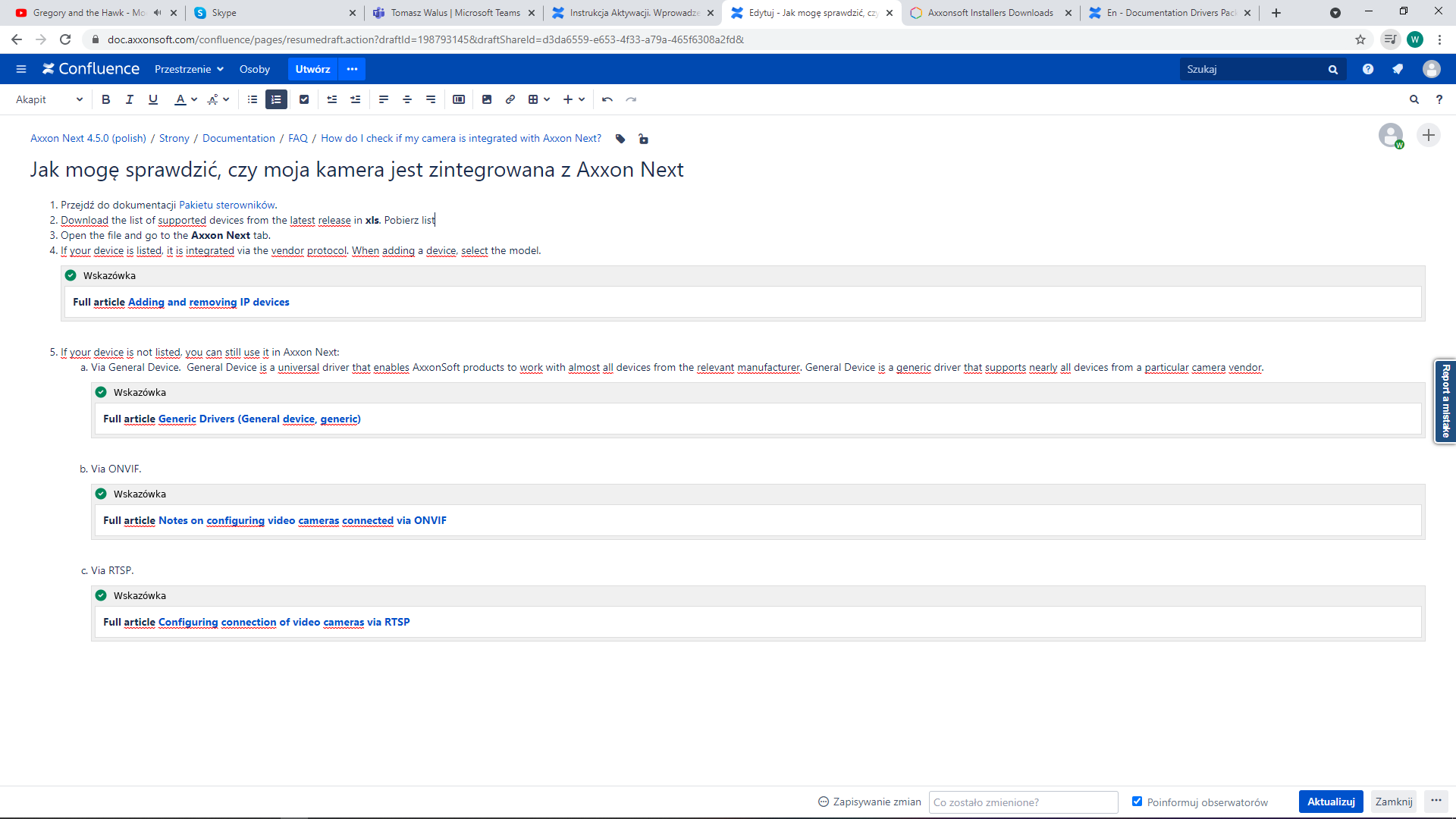Click the undo arrow icon
The height and width of the screenshot is (819, 1456).
(607, 99)
